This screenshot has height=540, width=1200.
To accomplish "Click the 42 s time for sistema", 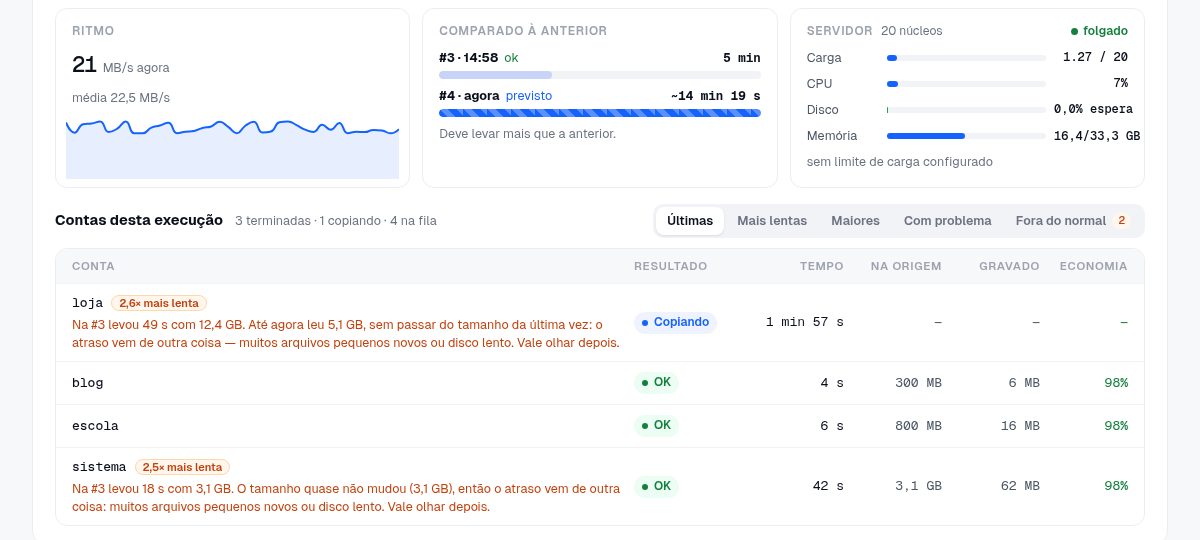I will point(828,486).
